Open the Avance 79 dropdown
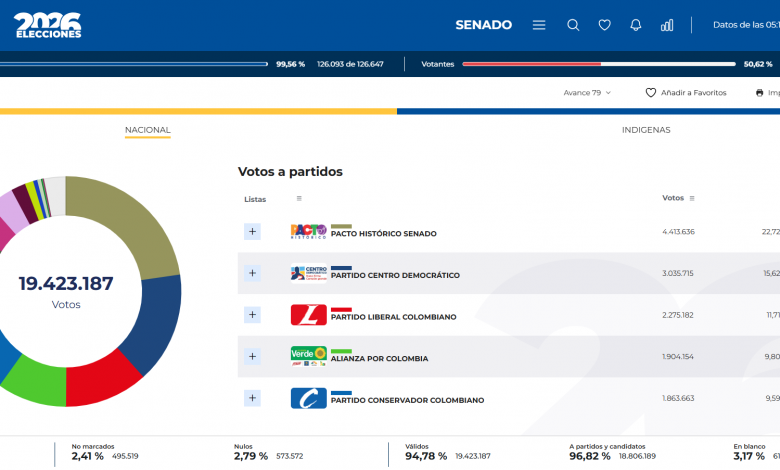The image size is (780, 470). (587, 92)
